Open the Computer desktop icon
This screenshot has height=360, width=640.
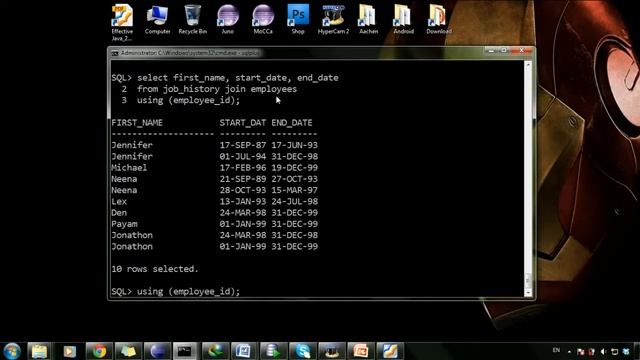click(157, 19)
